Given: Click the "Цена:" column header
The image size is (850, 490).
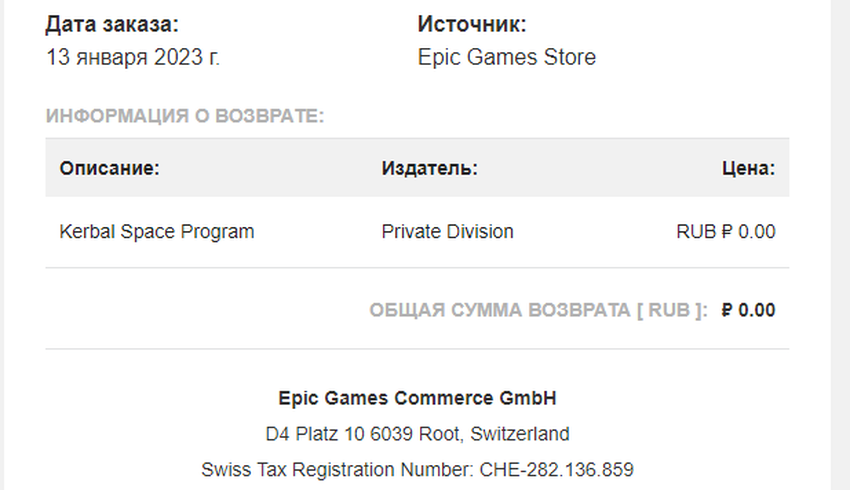Looking at the screenshot, I should [748, 168].
